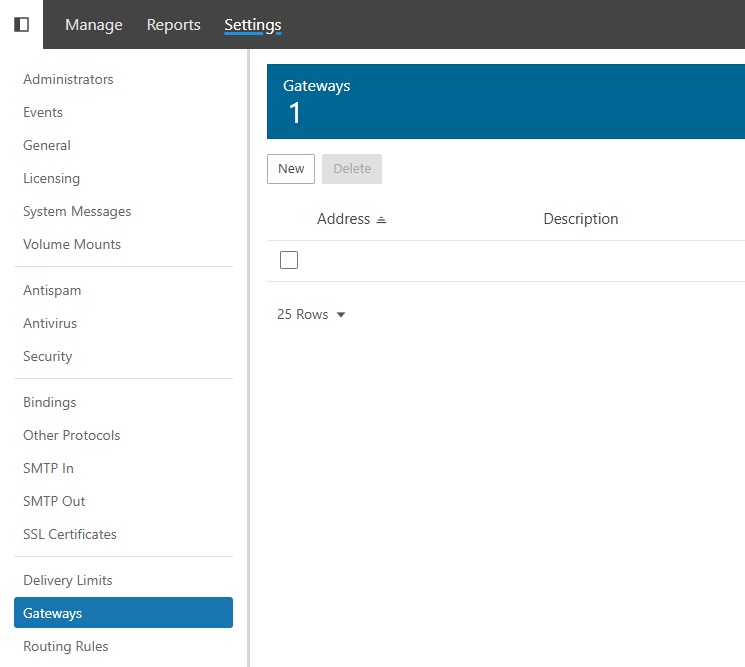Image resolution: width=745 pixels, height=667 pixels.
Task: Select the Settings tab
Action: pos(253,25)
